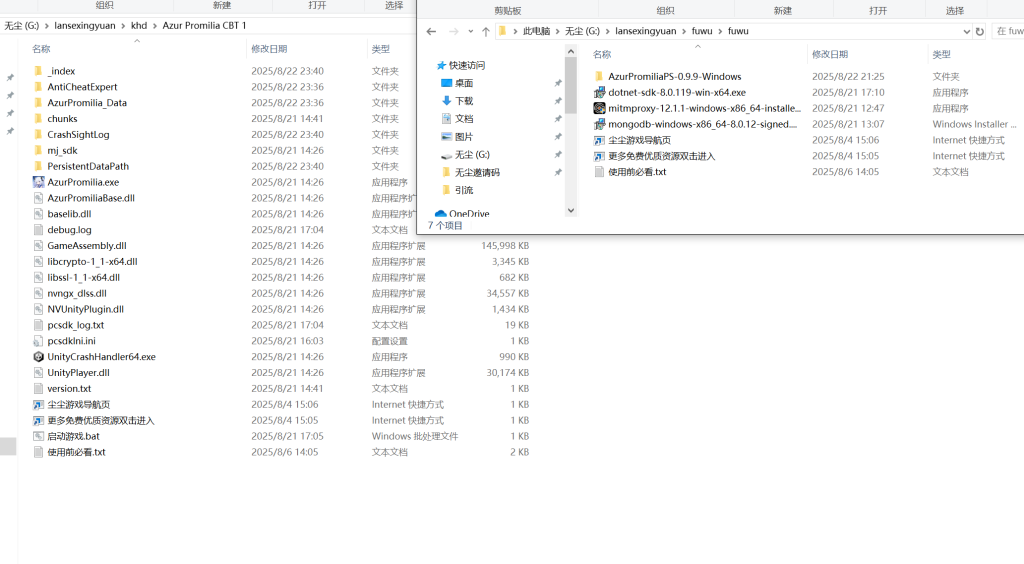Image resolution: width=1024 pixels, height=564 pixels.
Task: Open recent locations dropdown beside forward arrow
Action: point(470,31)
